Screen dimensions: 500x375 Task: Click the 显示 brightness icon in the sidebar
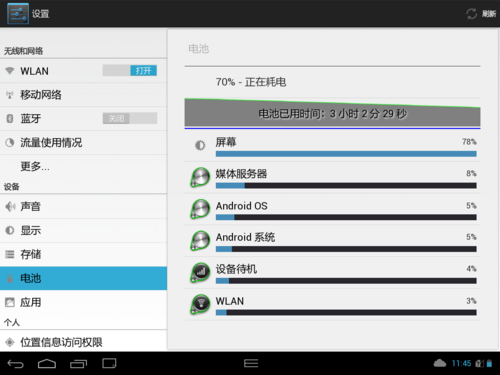point(10,230)
